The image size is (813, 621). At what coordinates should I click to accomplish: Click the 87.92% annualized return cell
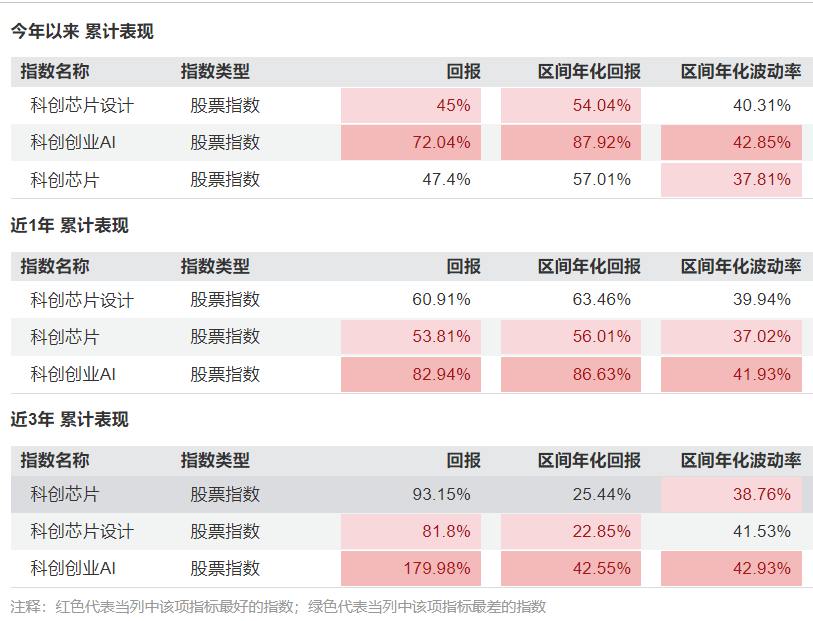point(571,142)
